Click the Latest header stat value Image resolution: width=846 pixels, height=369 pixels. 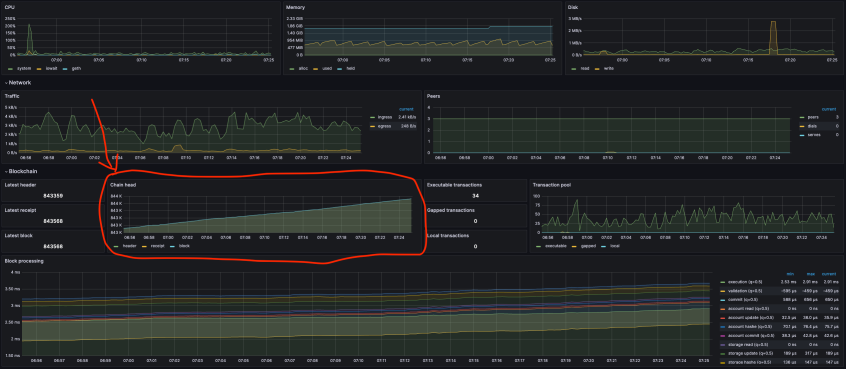tap(53, 196)
